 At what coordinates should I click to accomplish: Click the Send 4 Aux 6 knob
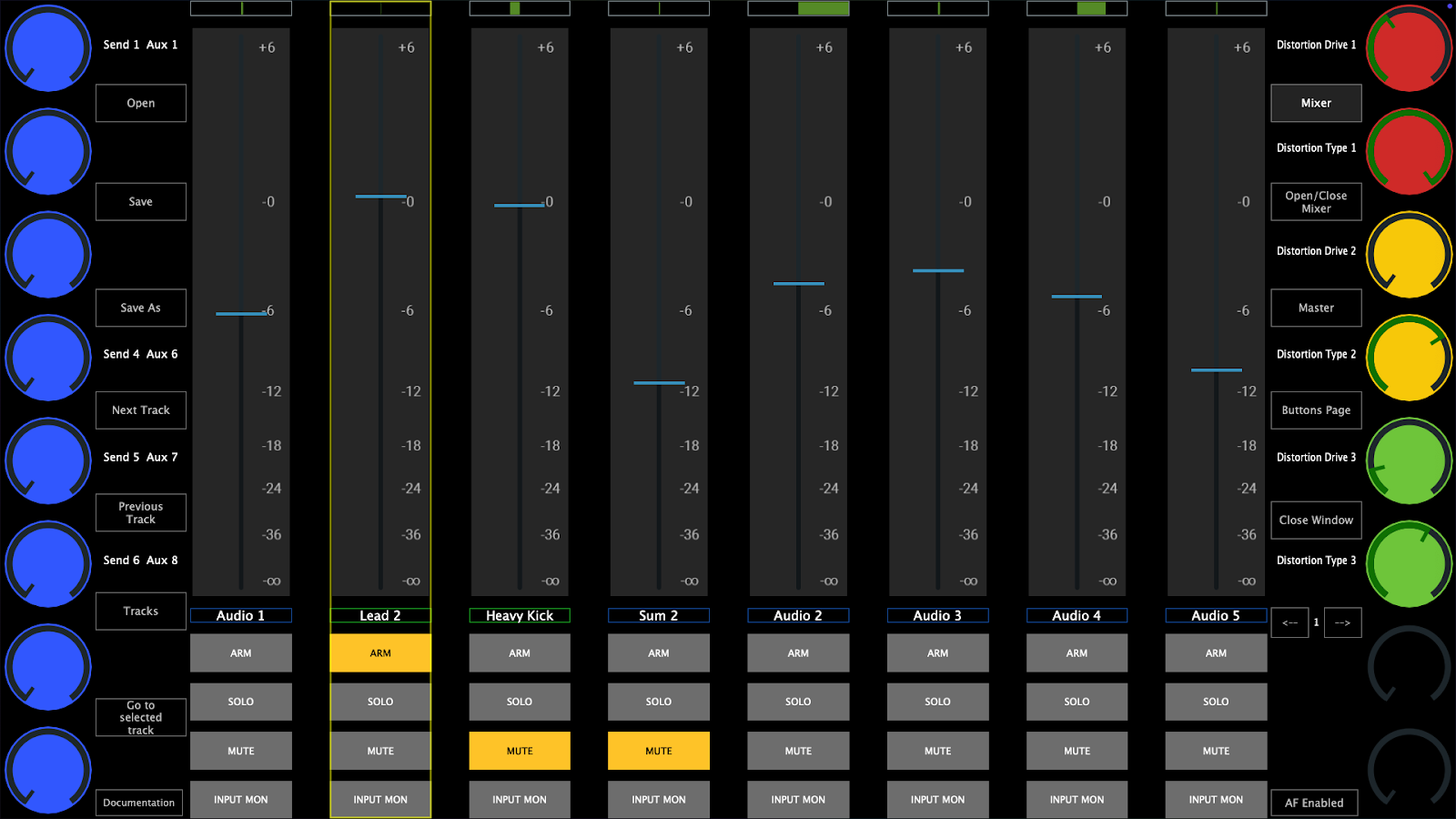point(47,358)
